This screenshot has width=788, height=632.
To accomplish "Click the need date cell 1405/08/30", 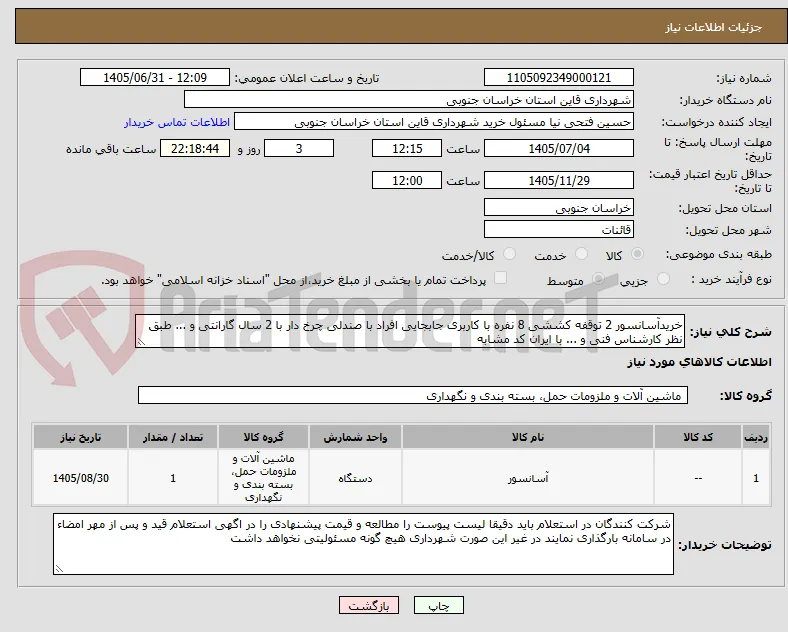I will click(x=80, y=478).
